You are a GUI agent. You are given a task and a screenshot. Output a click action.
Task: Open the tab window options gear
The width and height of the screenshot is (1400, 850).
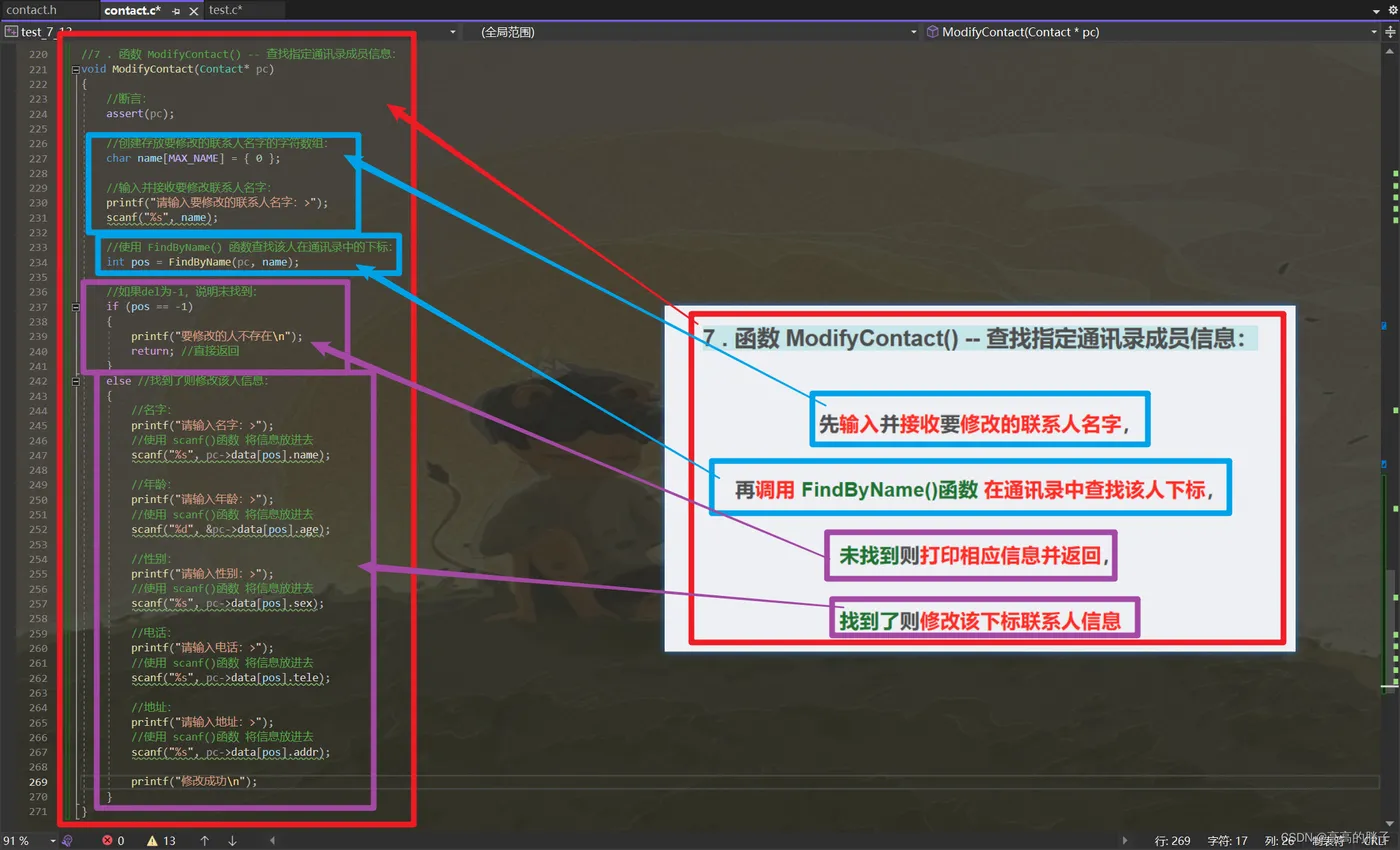pos(1392,10)
